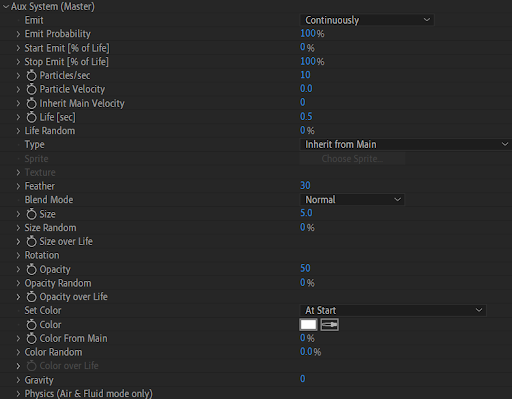The height and width of the screenshot is (399, 512).
Task: Click the Opacity stopwatch icon
Action: click(31, 269)
